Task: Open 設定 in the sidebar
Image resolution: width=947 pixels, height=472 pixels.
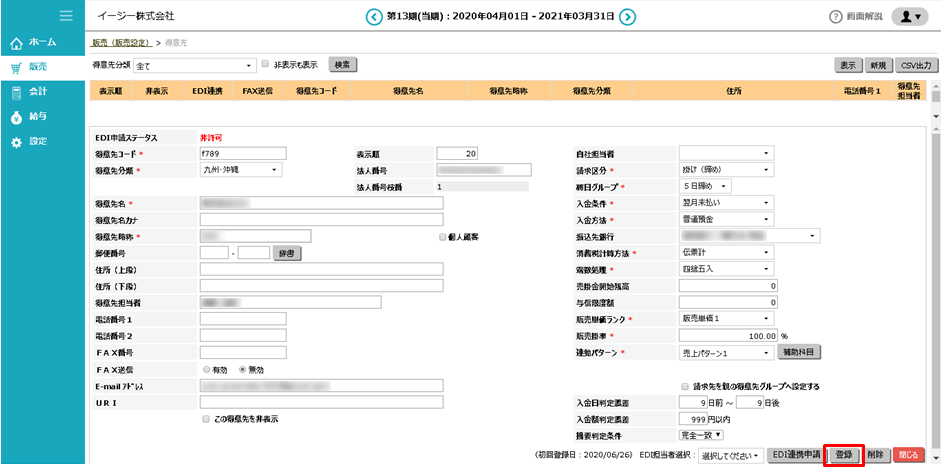Action: [x=36, y=142]
